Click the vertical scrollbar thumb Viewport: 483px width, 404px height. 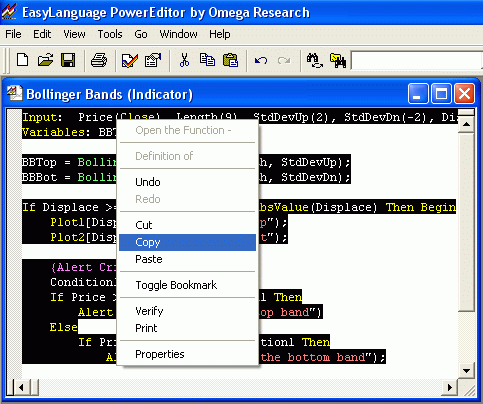pos(466,222)
